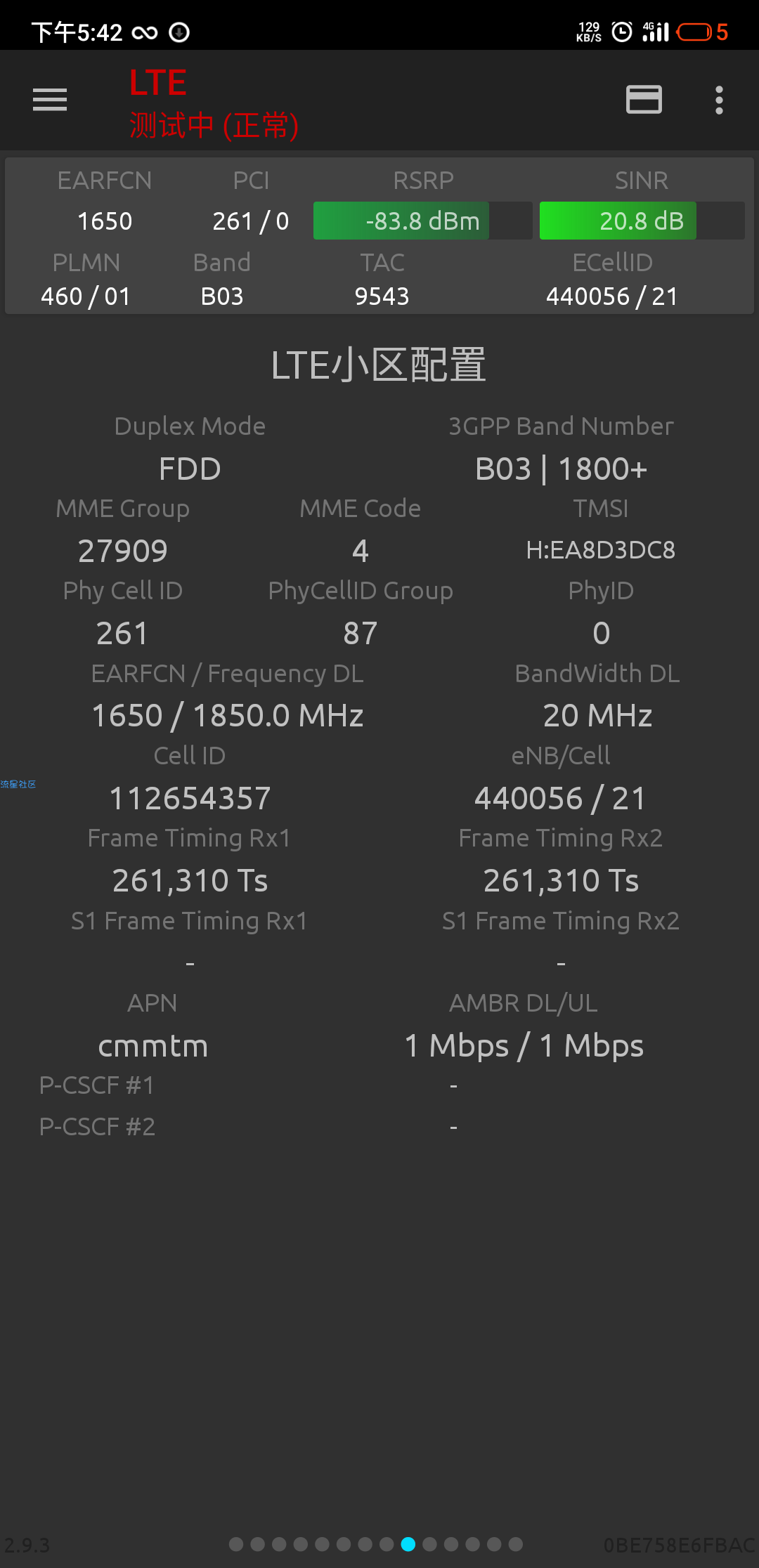The height and width of the screenshot is (1568, 759).
Task: Select the last page indicator dot
Action: (516, 1544)
